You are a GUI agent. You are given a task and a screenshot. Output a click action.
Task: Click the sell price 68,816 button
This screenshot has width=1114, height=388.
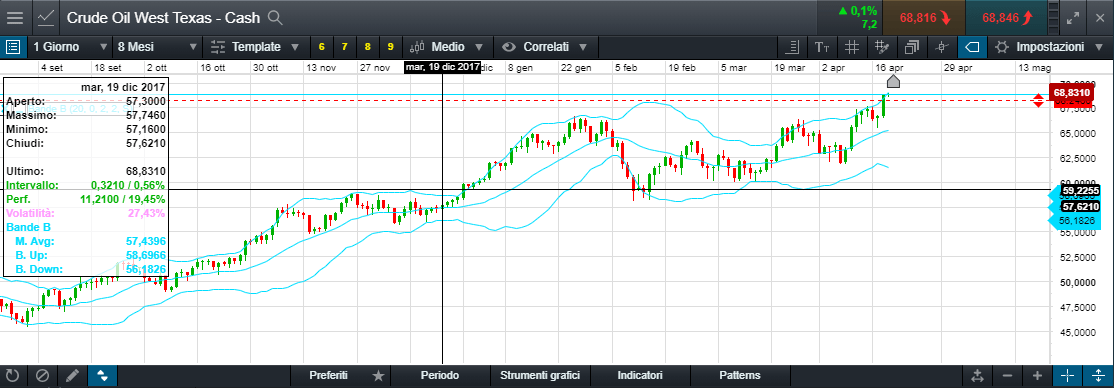click(924, 18)
